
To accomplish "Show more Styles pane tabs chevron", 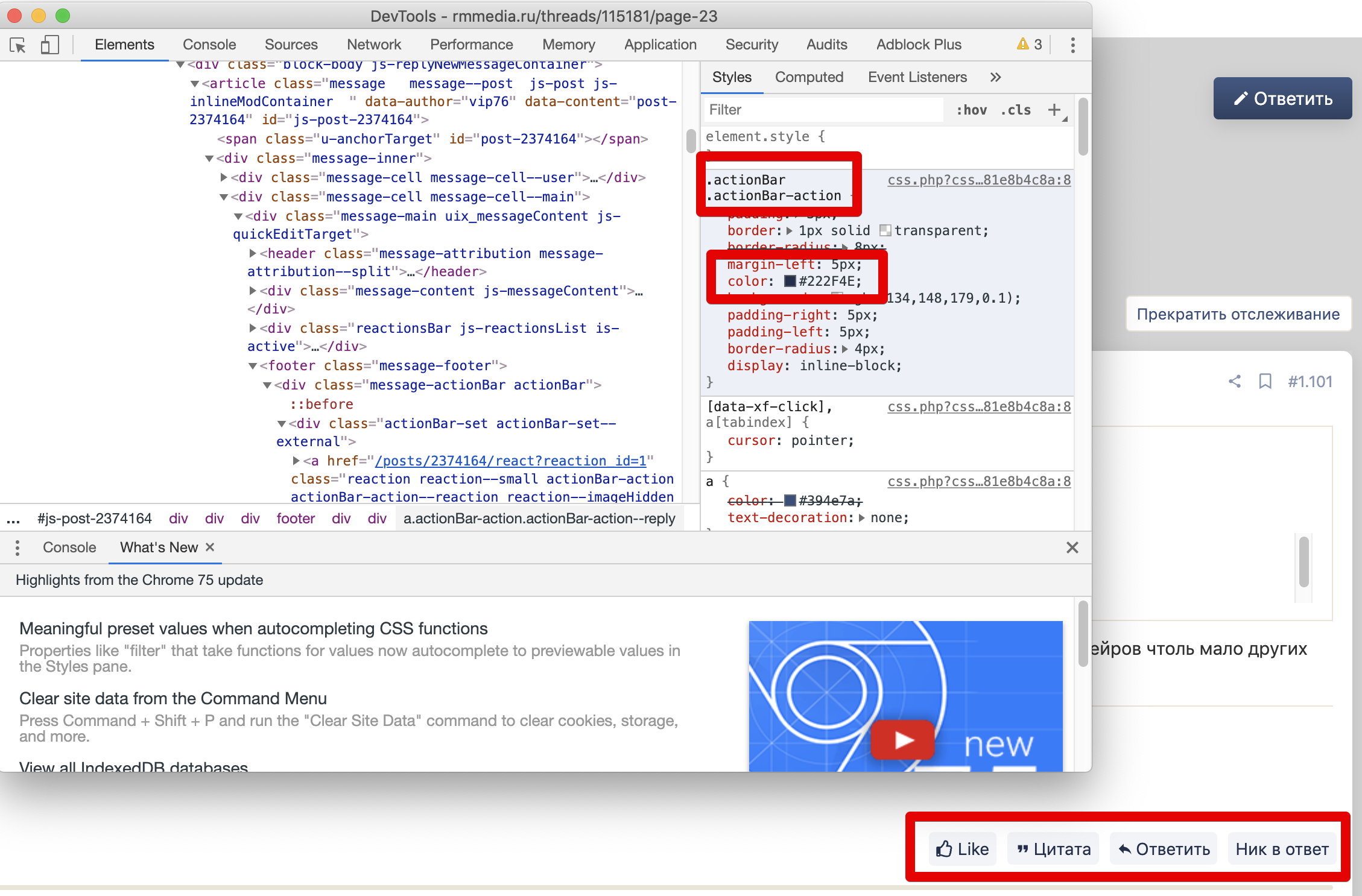I will 995,77.
